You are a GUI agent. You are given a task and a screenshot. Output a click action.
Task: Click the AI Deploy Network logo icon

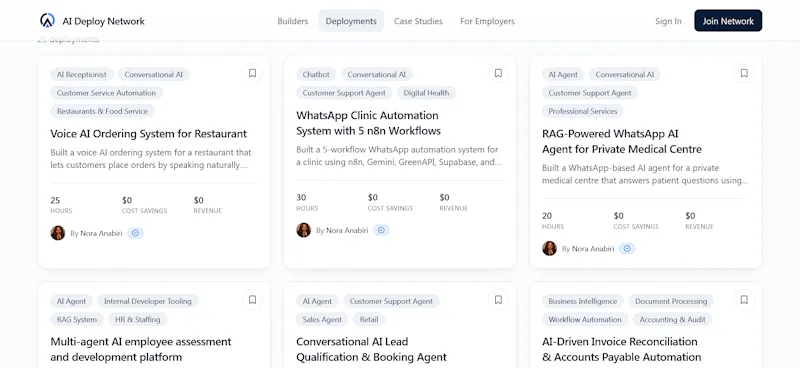pyautogui.click(x=47, y=21)
